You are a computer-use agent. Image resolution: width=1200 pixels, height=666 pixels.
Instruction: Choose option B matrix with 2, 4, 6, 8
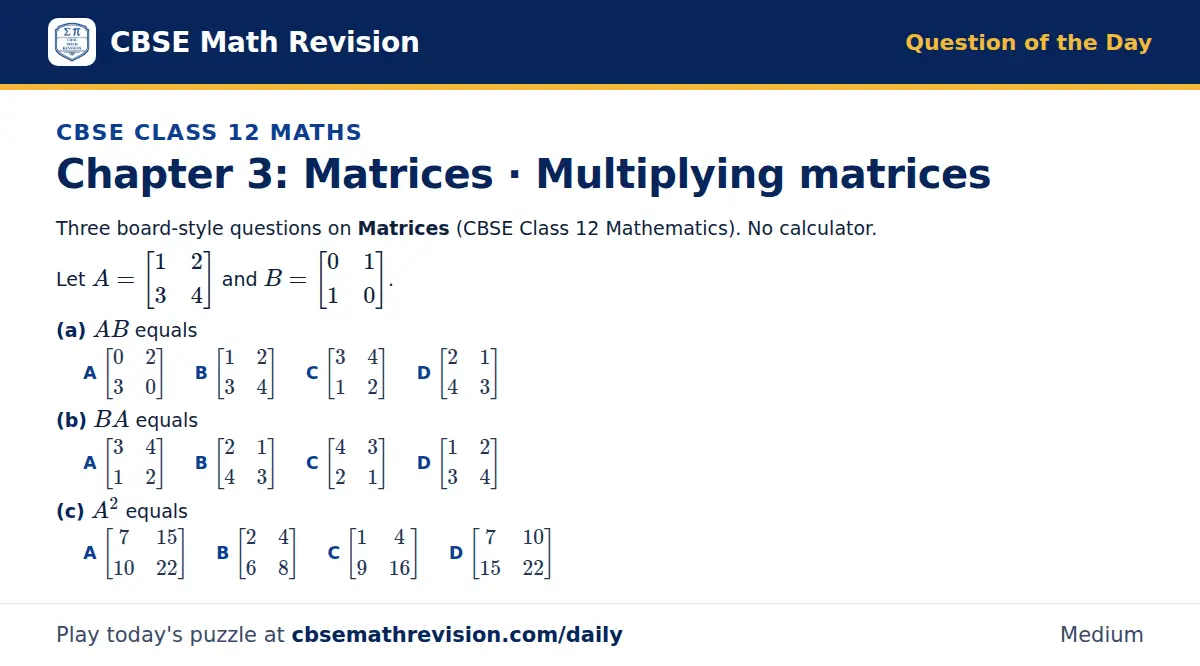tap(256, 553)
